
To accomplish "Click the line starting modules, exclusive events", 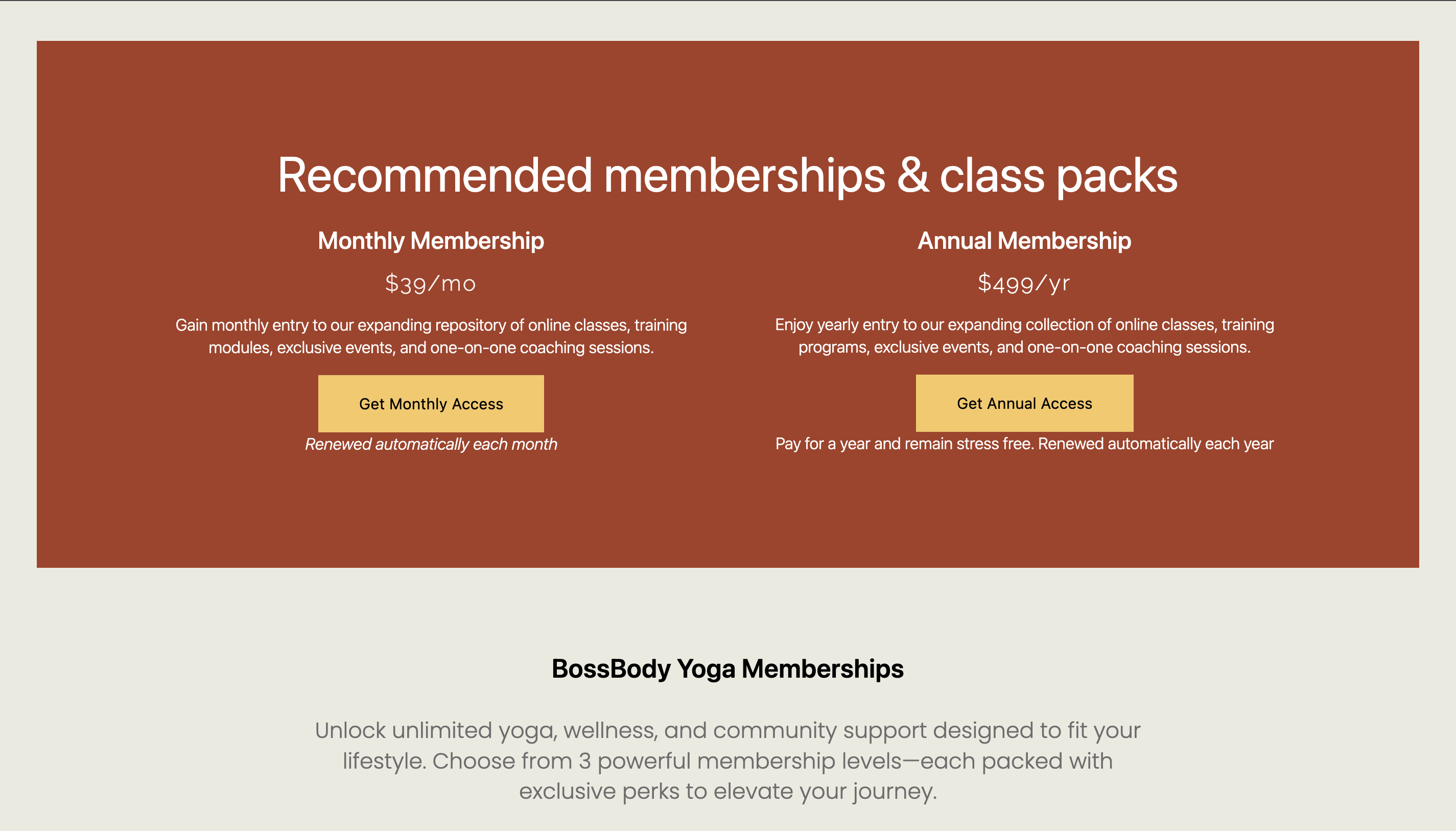I will 431,348.
